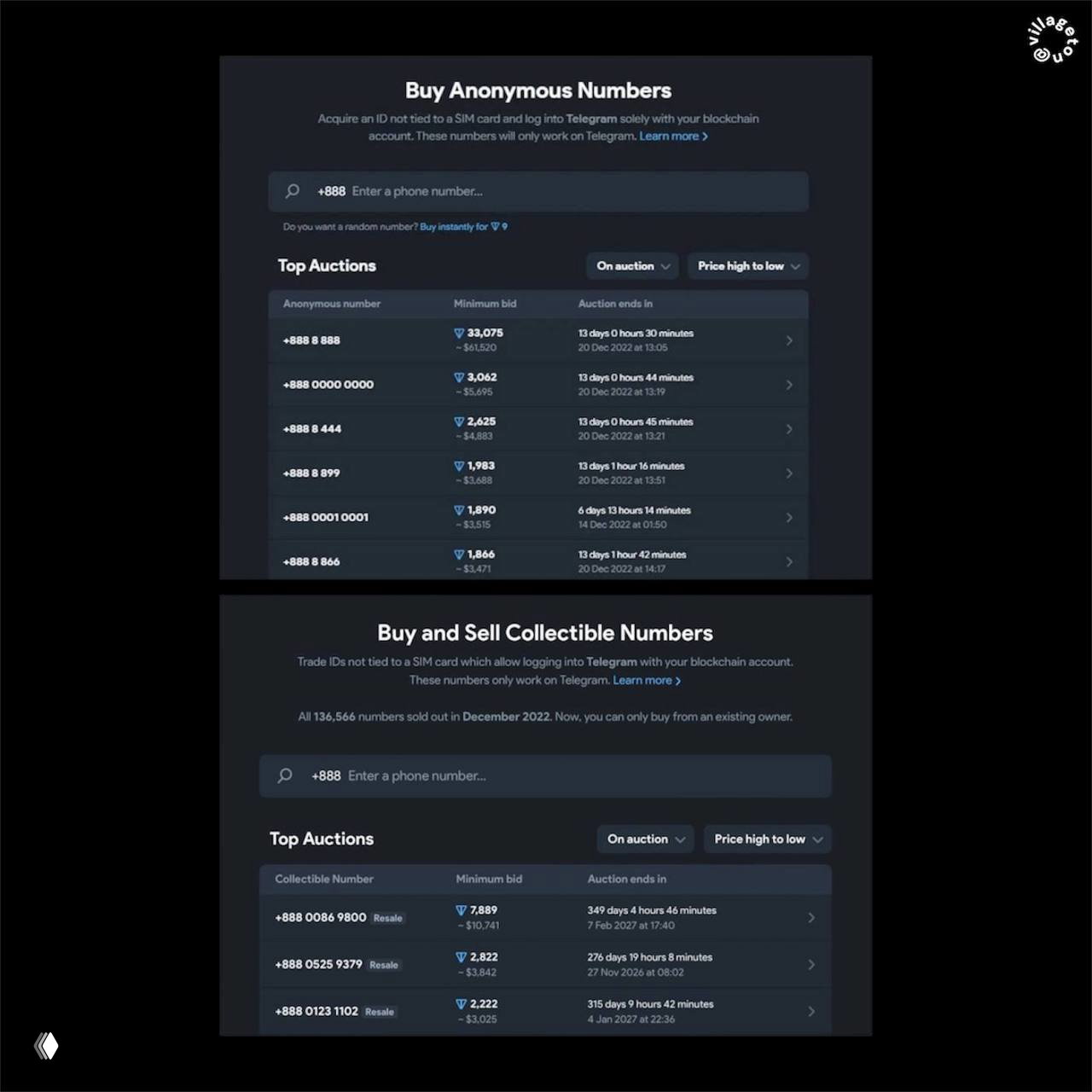Open the +888 0000 0000 row chevron
1092x1092 pixels.
point(788,385)
